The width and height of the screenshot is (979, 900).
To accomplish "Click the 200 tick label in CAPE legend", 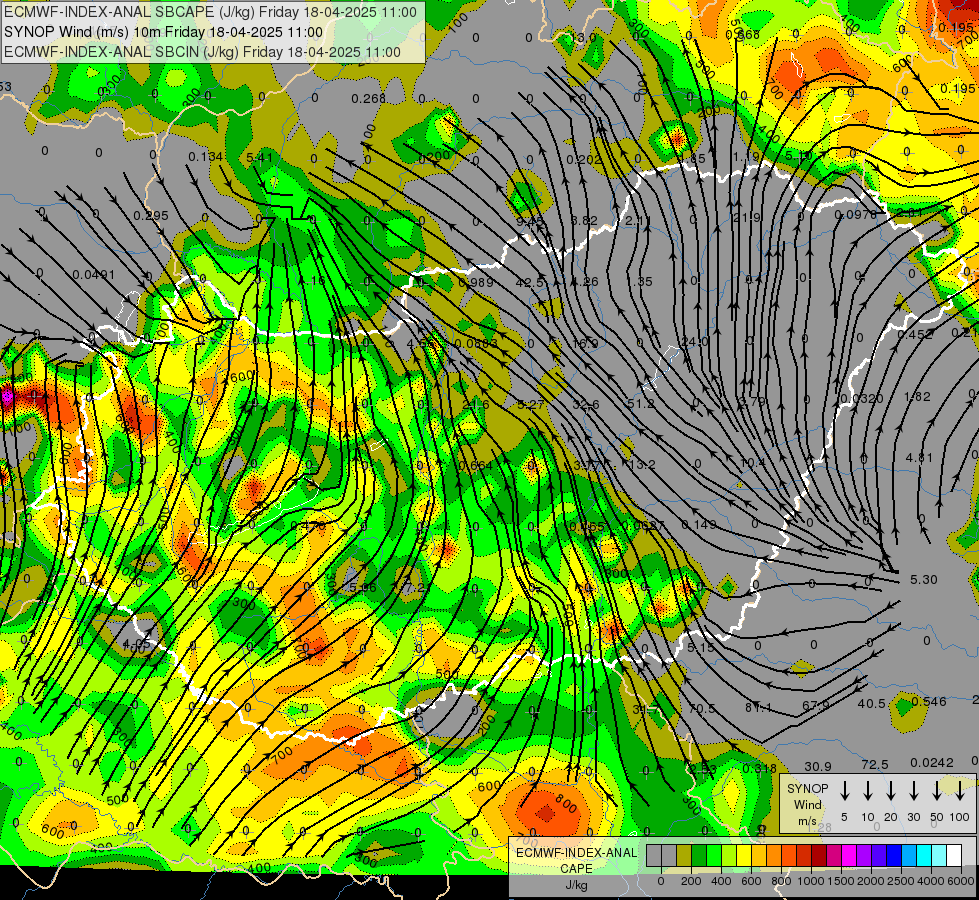I will tap(691, 881).
